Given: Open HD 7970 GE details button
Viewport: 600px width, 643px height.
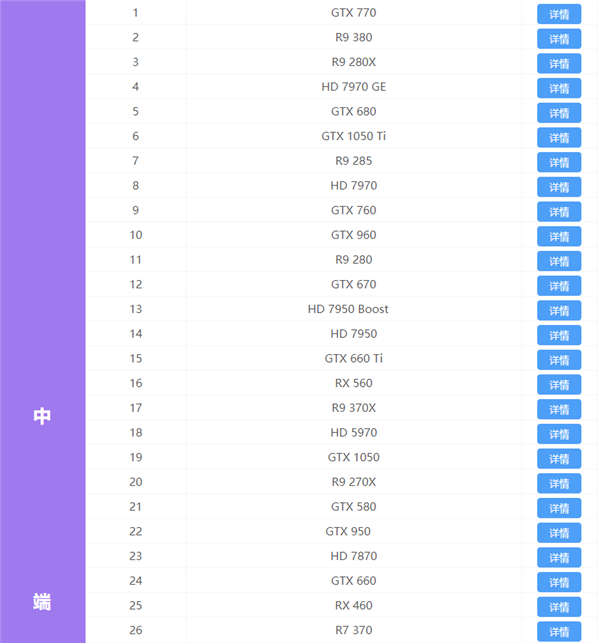Looking at the screenshot, I should 559,88.
